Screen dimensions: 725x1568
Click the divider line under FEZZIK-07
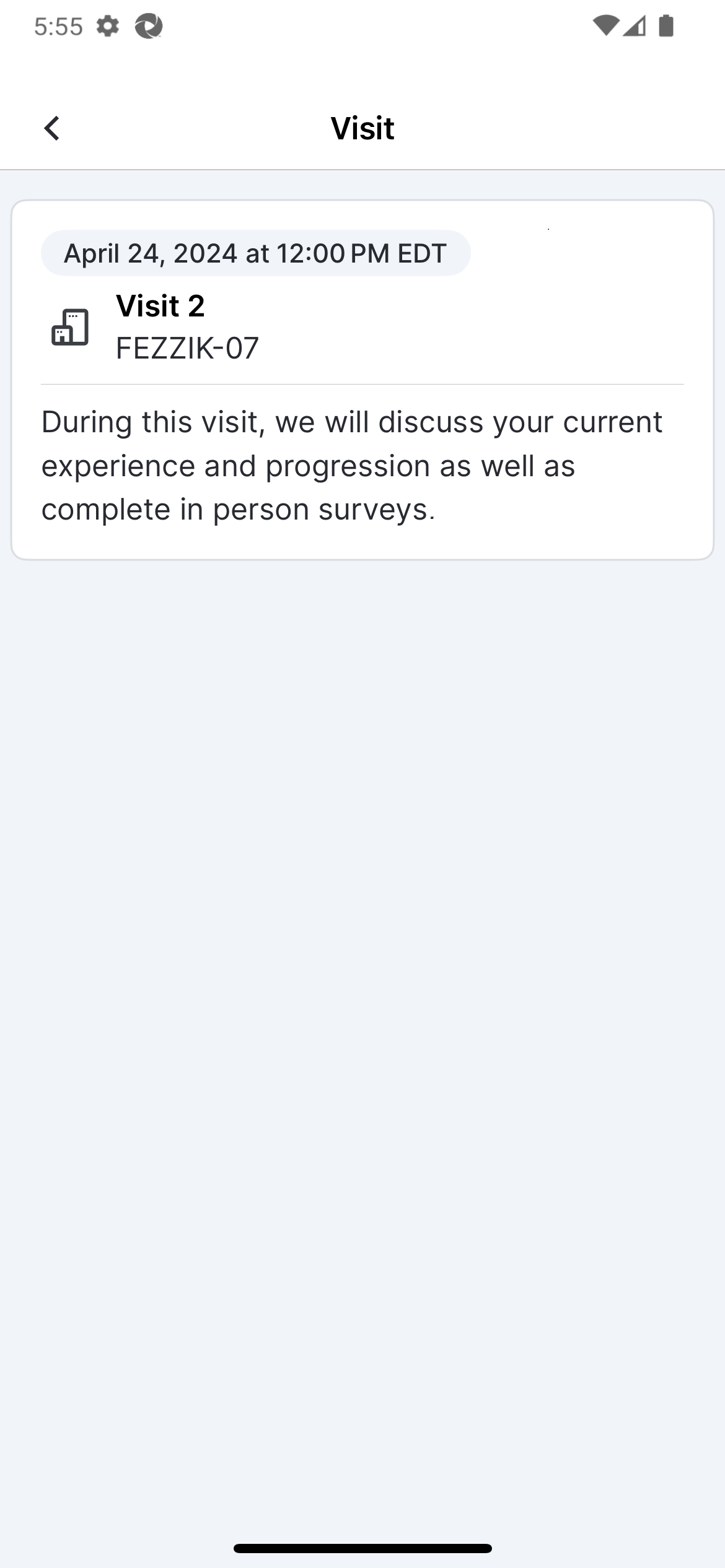point(362,385)
